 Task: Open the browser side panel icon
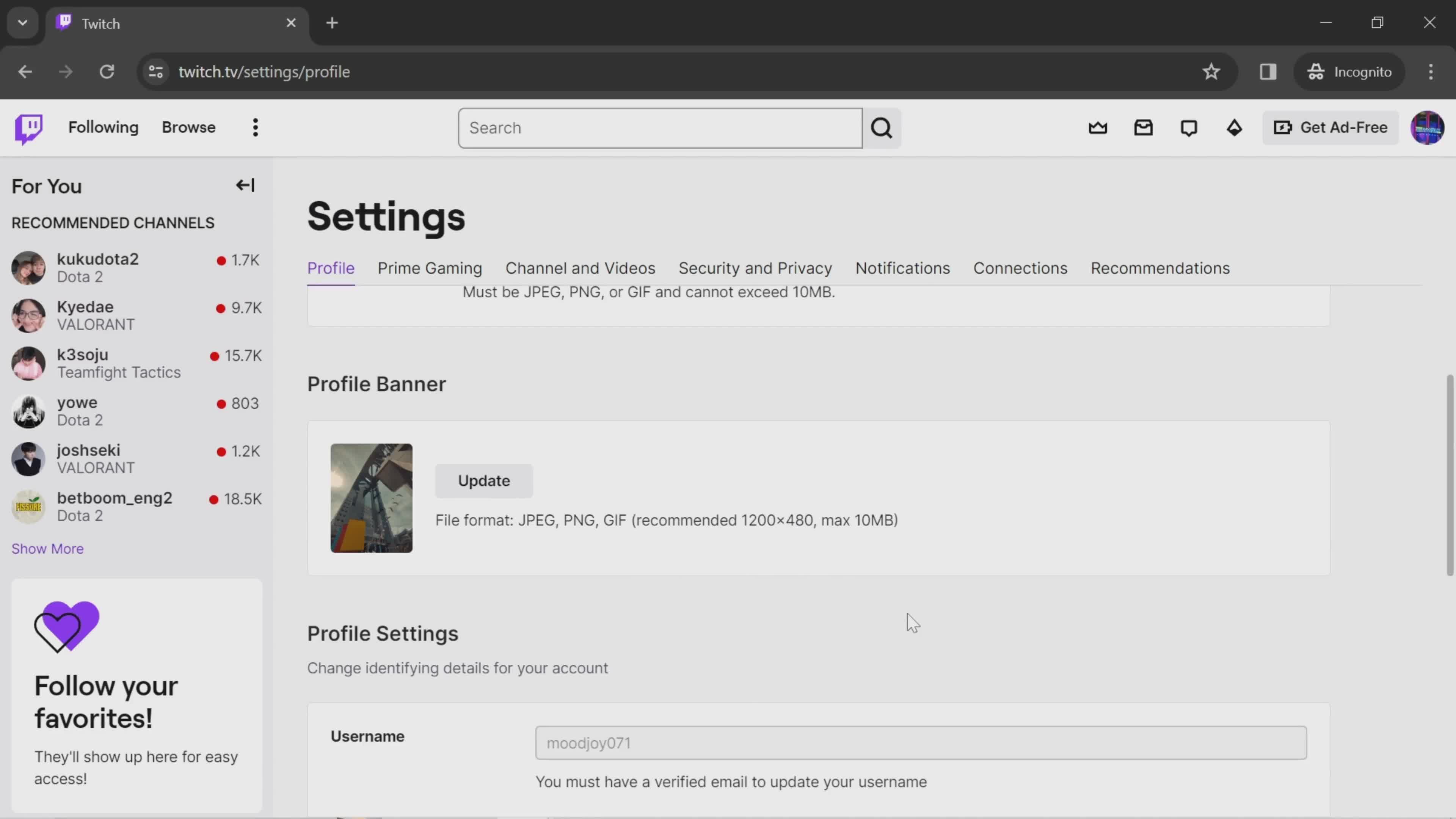tap(1268, 72)
